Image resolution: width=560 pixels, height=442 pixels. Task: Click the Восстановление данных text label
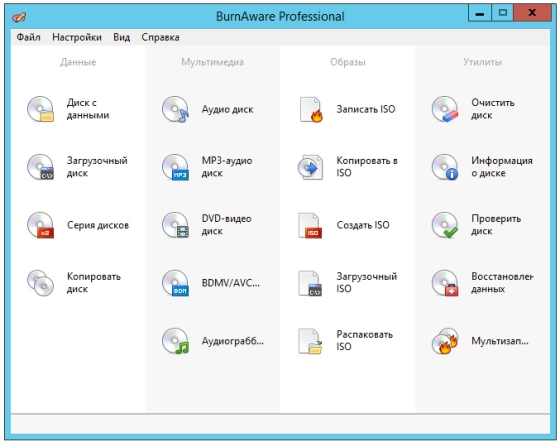pyautogui.click(x=502, y=283)
